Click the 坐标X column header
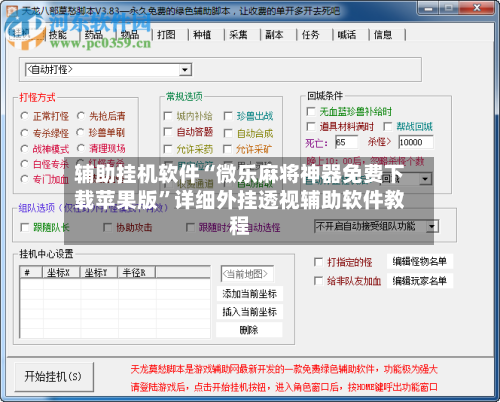 click(61, 272)
